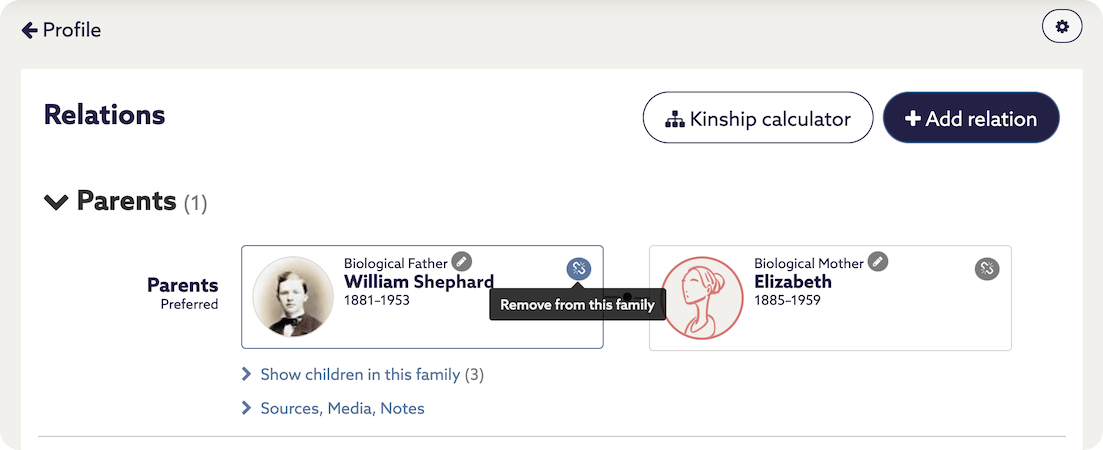
Task: Edit the Biological Mother relationship pencil
Action: pos(877,261)
